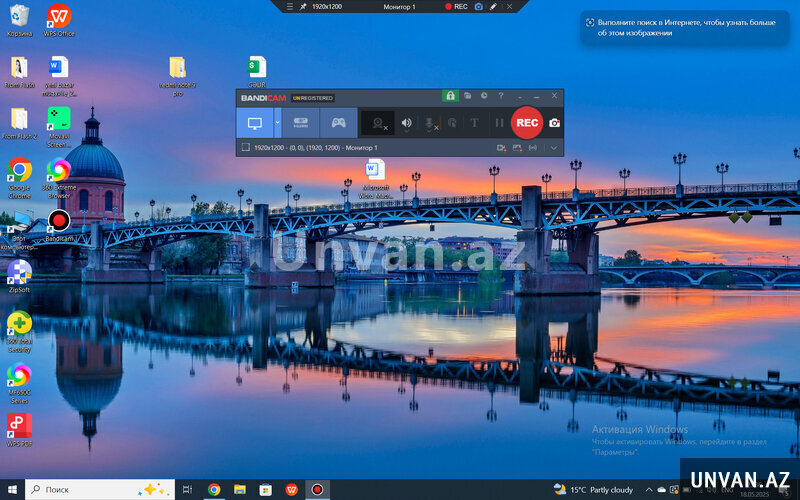Screen dimensions: 800x500
Task: Select the From Flash folder on desktop
Action: point(19,72)
